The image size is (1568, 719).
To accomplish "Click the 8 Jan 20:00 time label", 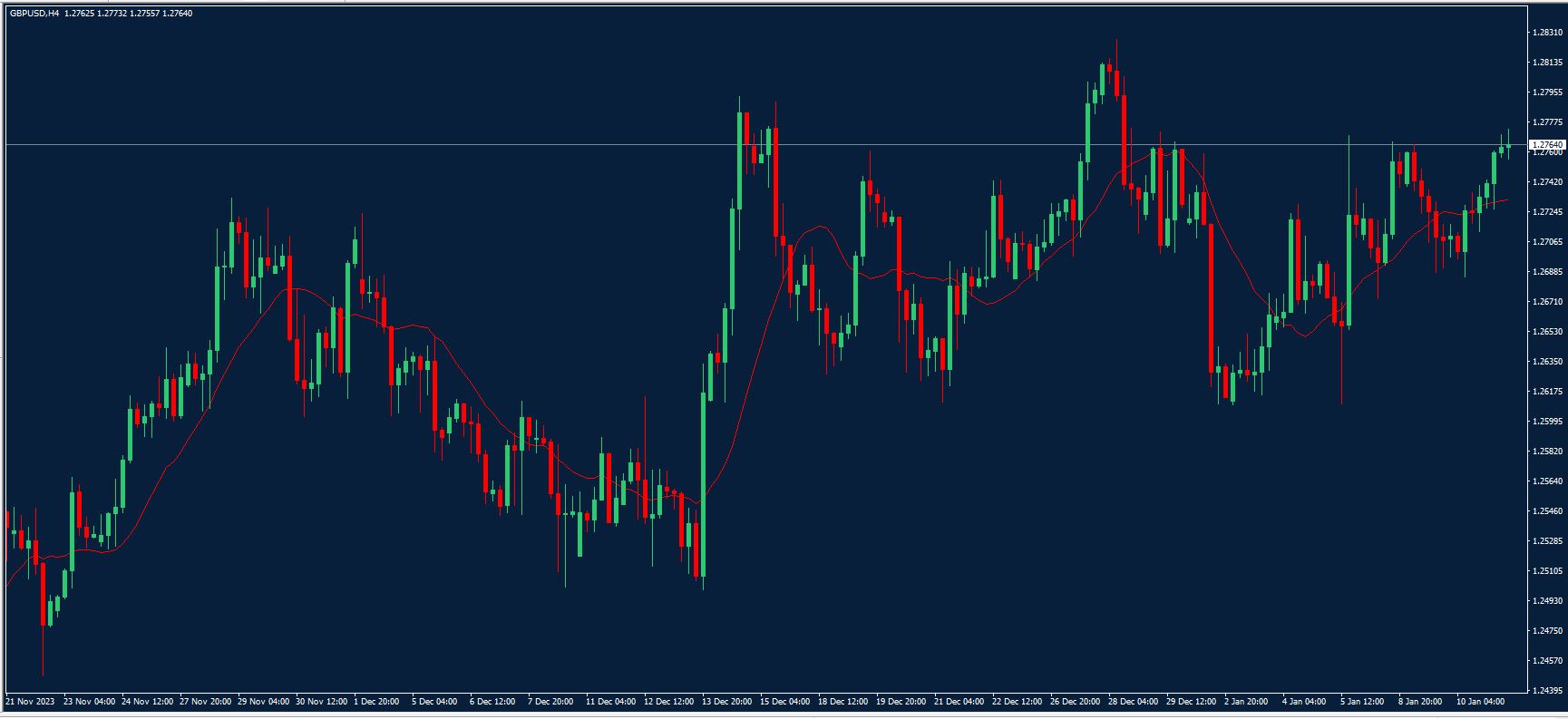I will pyautogui.click(x=1420, y=702).
